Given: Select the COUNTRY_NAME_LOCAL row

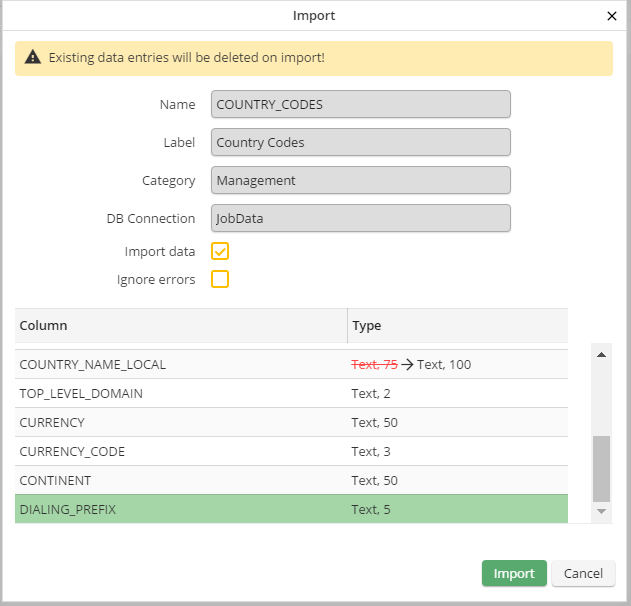Looking at the screenshot, I should point(291,364).
